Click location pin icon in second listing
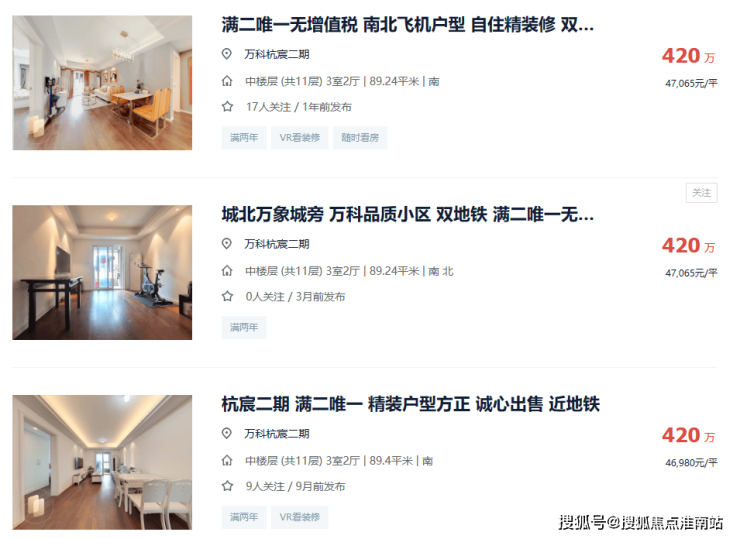 pyautogui.click(x=227, y=244)
